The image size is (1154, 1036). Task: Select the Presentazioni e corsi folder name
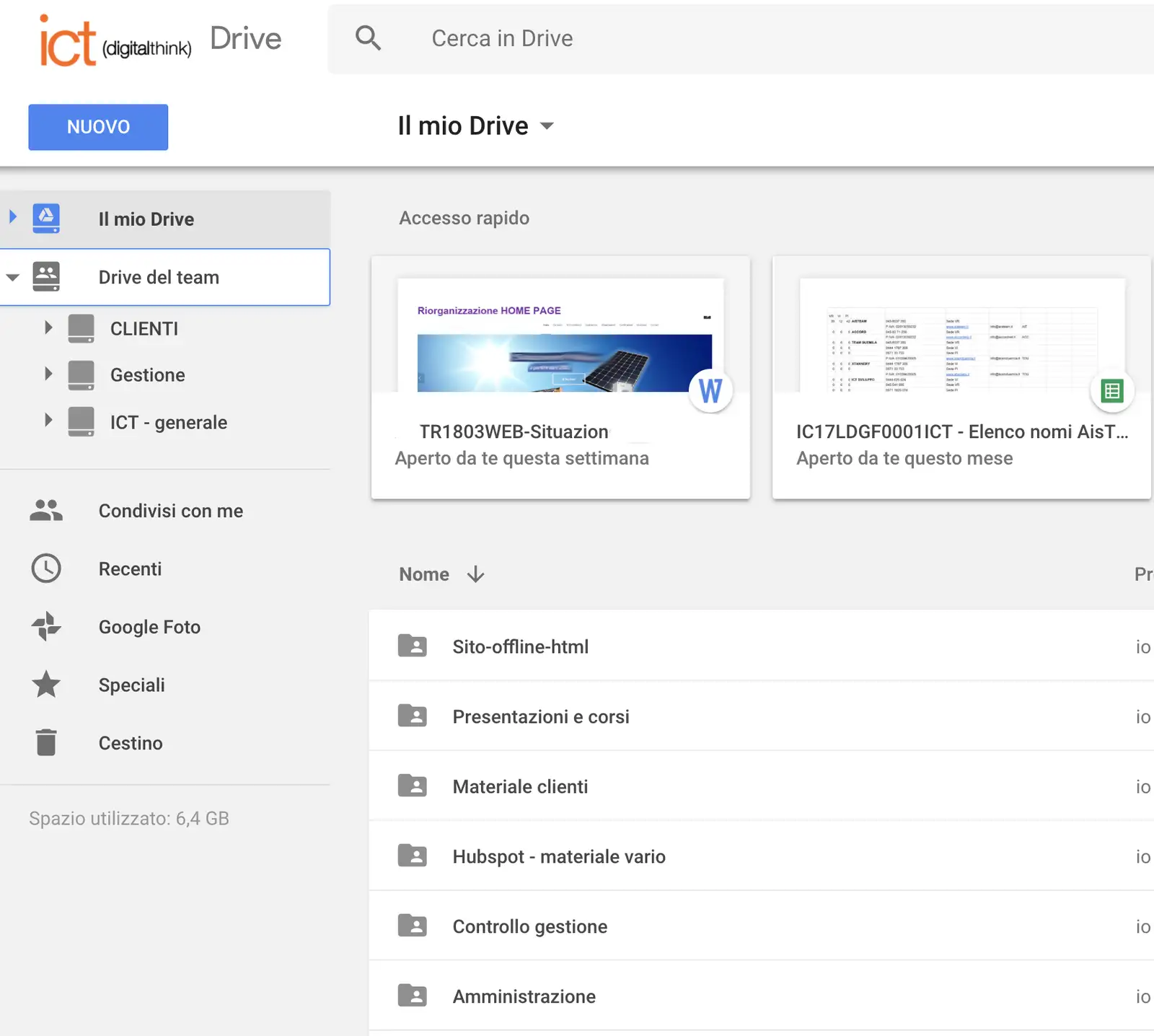pos(541,716)
